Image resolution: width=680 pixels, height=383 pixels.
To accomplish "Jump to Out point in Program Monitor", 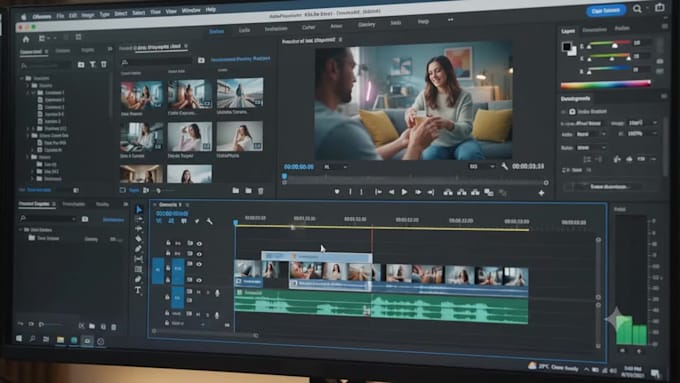I will (431, 192).
